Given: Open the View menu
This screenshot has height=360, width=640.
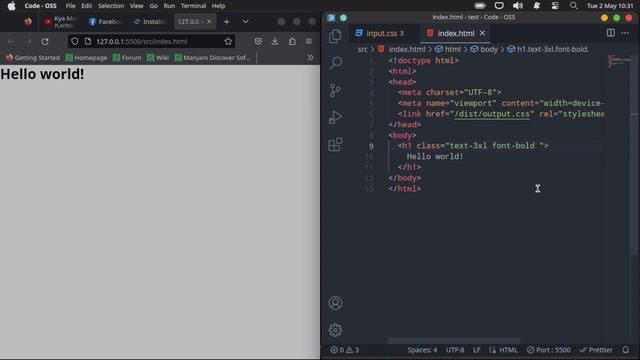Looking at the screenshot, I should click(x=136, y=6).
